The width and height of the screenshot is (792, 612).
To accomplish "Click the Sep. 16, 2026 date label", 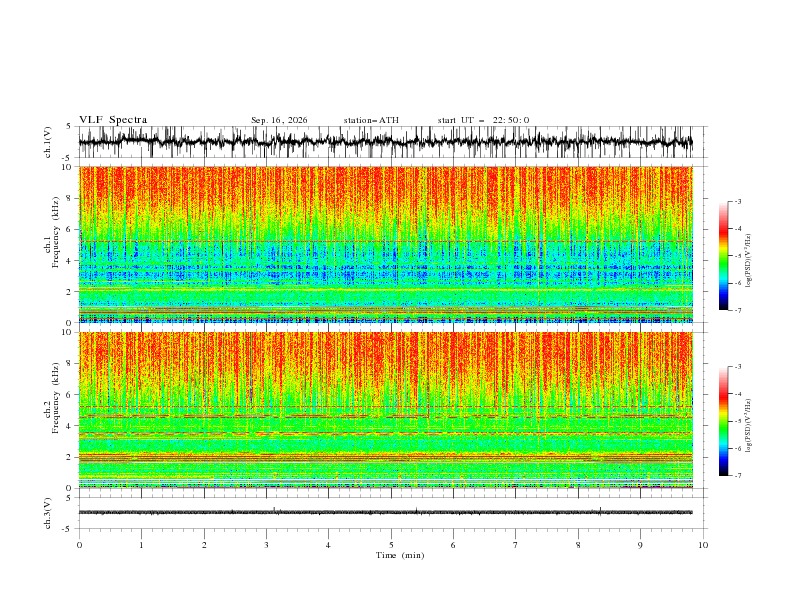I will (279, 120).
